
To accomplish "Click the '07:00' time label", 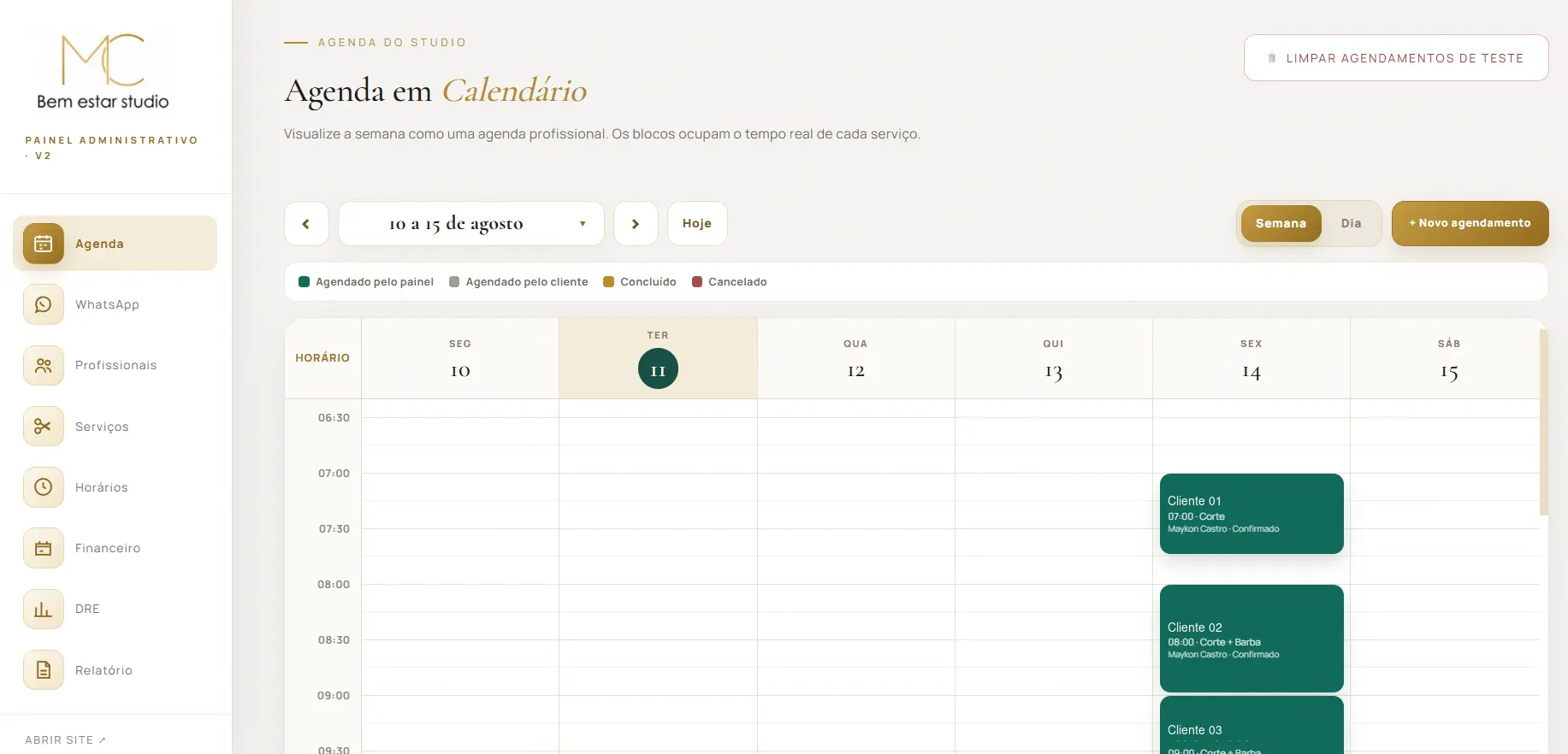I will 334,474.
